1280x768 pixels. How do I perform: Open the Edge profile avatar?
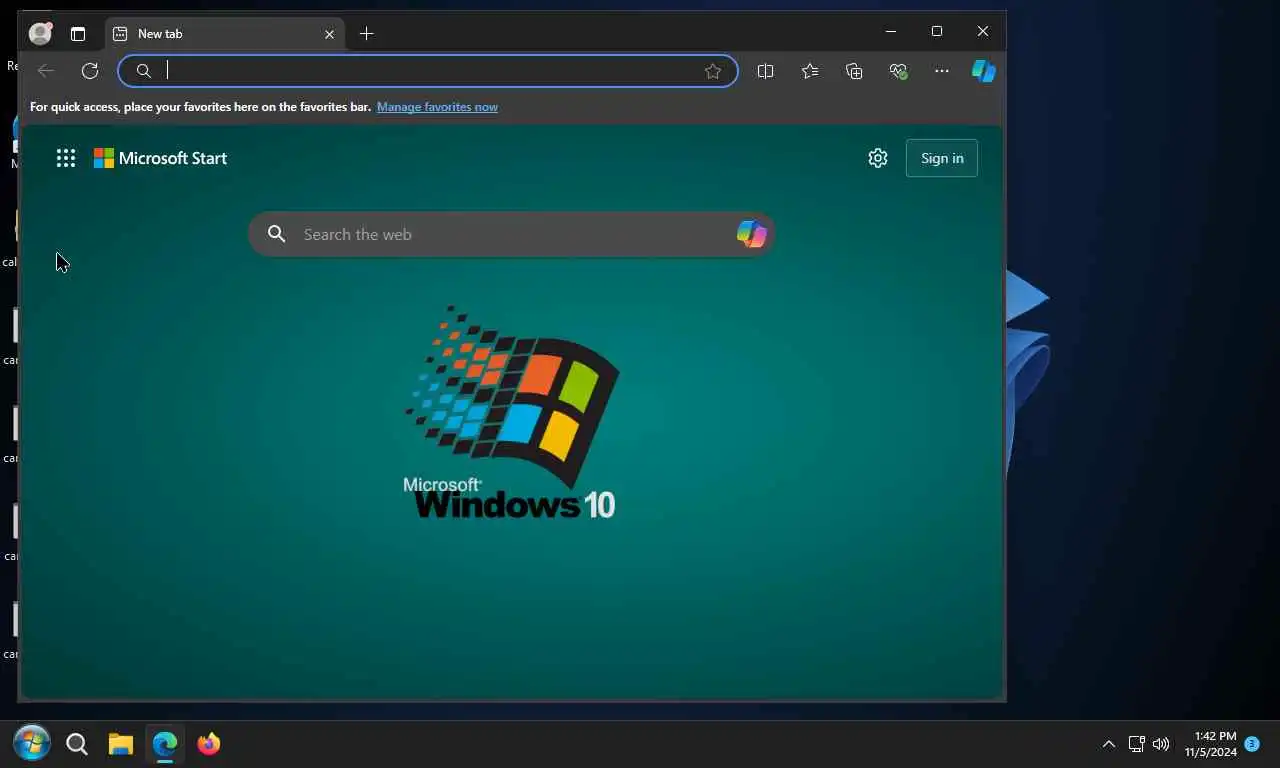click(40, 33)
